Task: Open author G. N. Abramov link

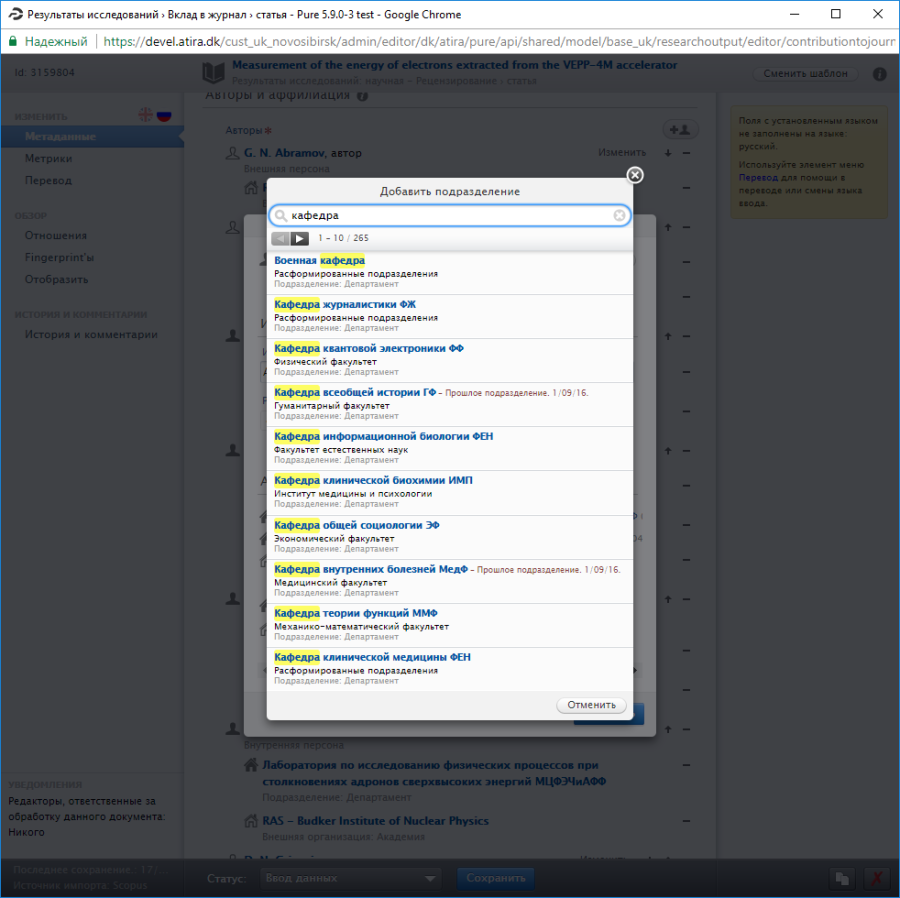Action: tap(284, 153)
